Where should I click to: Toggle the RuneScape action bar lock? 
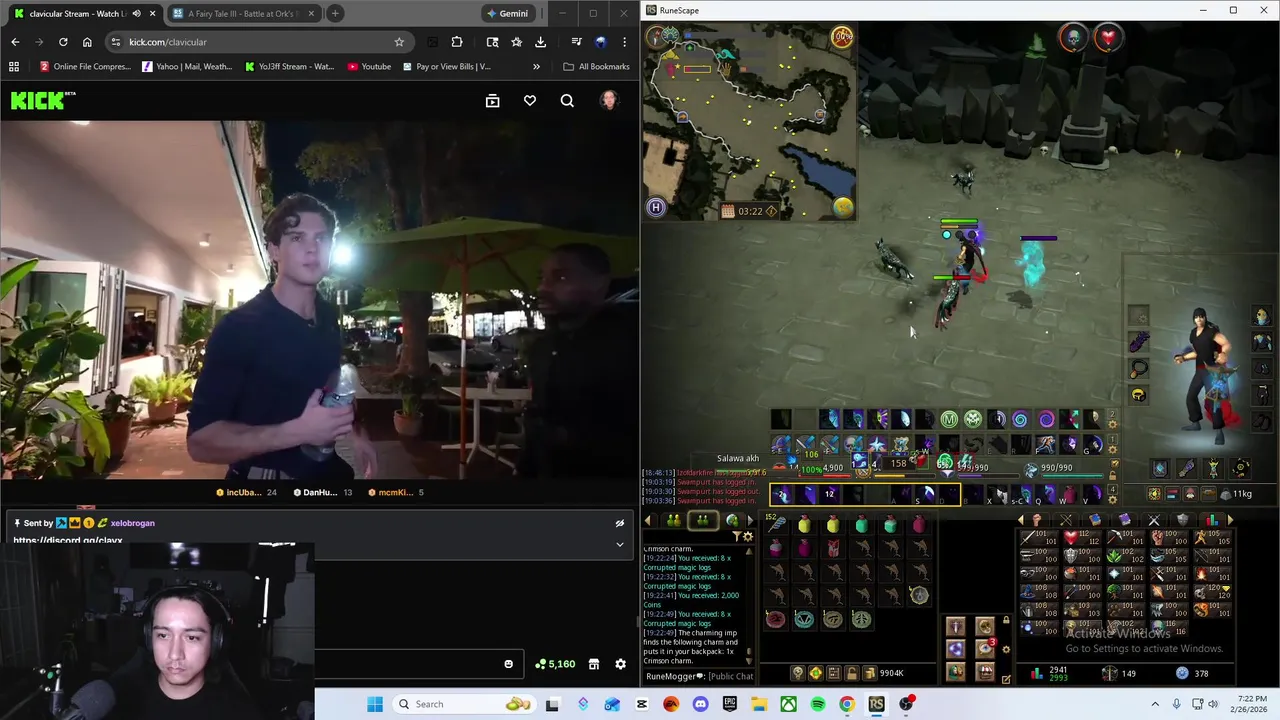point(1112,477)
